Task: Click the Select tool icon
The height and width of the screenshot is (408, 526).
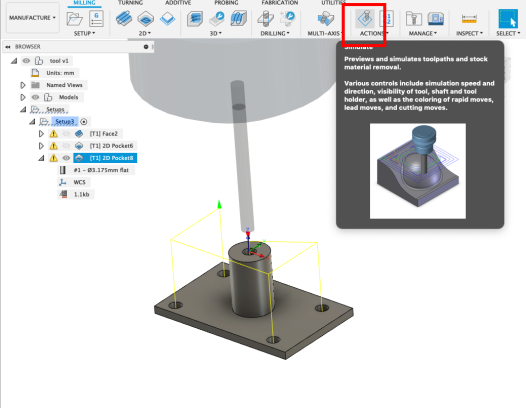Action: [508, 18]
